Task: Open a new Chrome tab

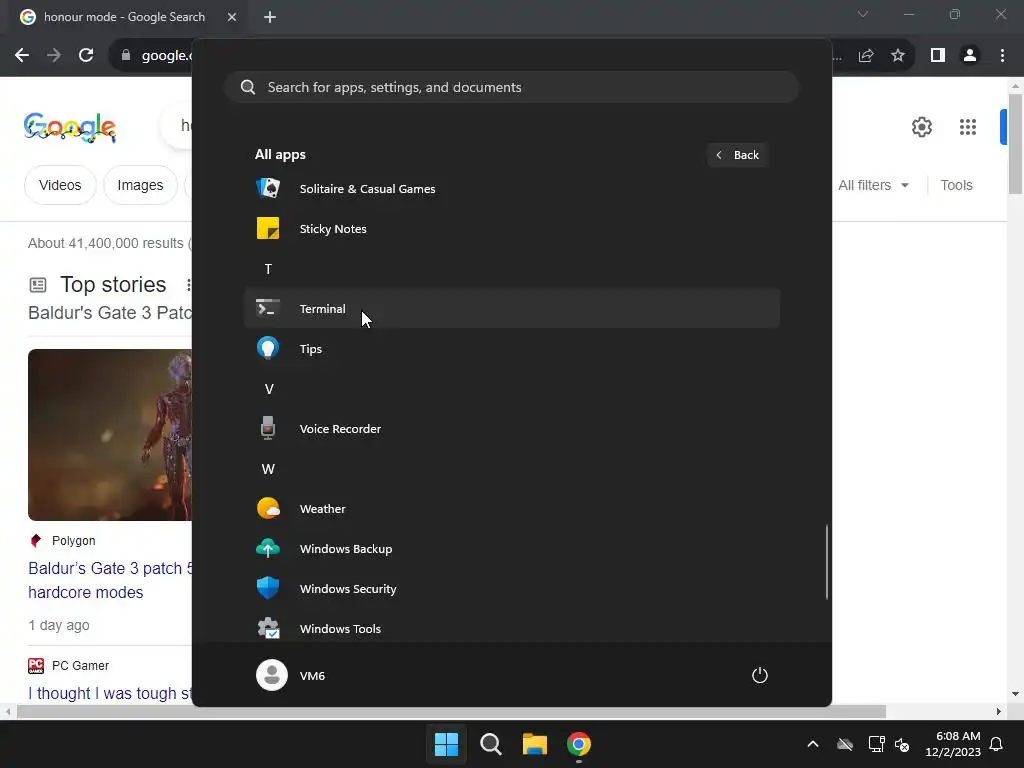Action: [x=270, y=17]
